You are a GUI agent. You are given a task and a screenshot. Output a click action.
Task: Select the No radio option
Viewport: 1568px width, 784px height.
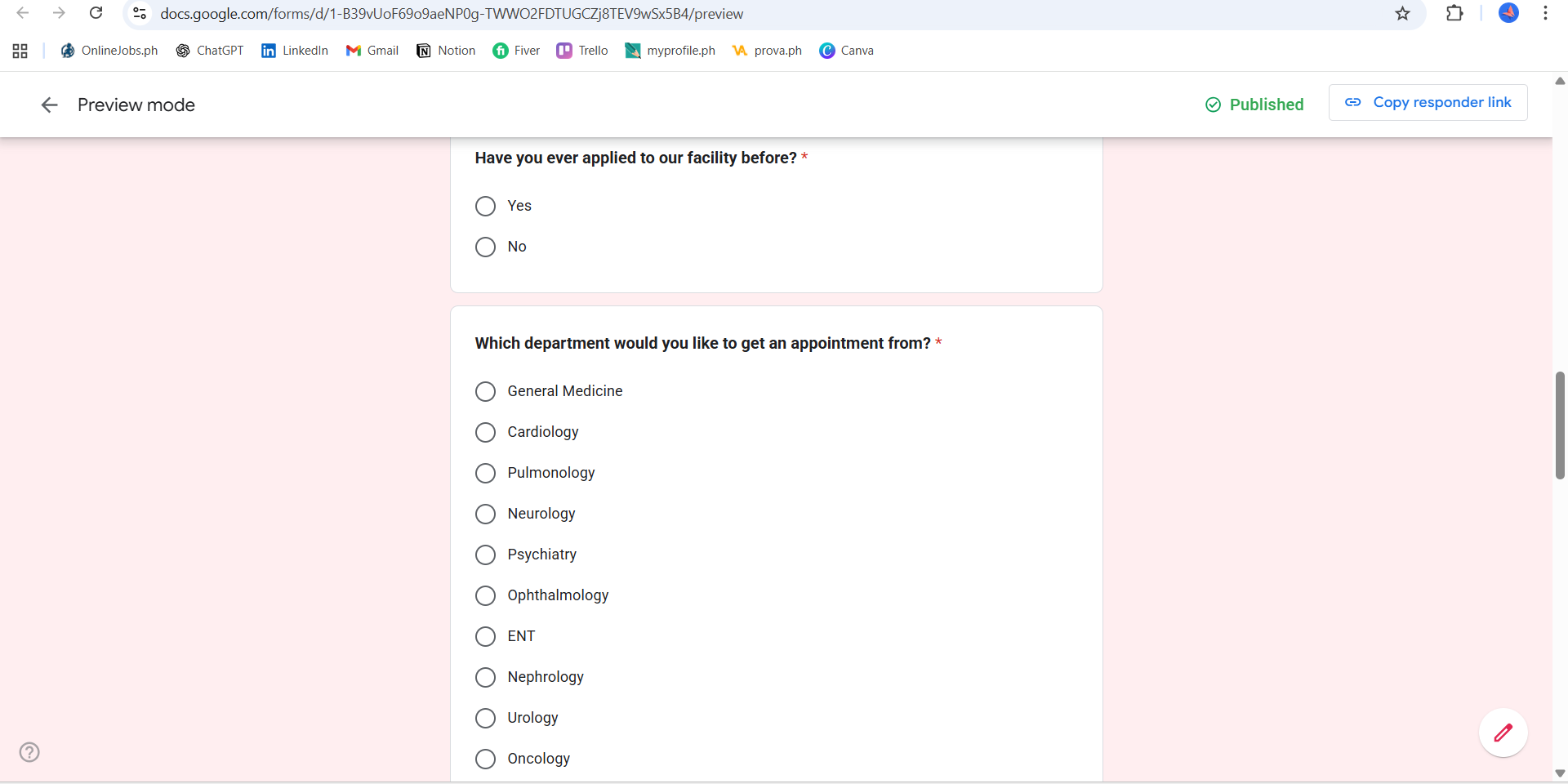485,247
